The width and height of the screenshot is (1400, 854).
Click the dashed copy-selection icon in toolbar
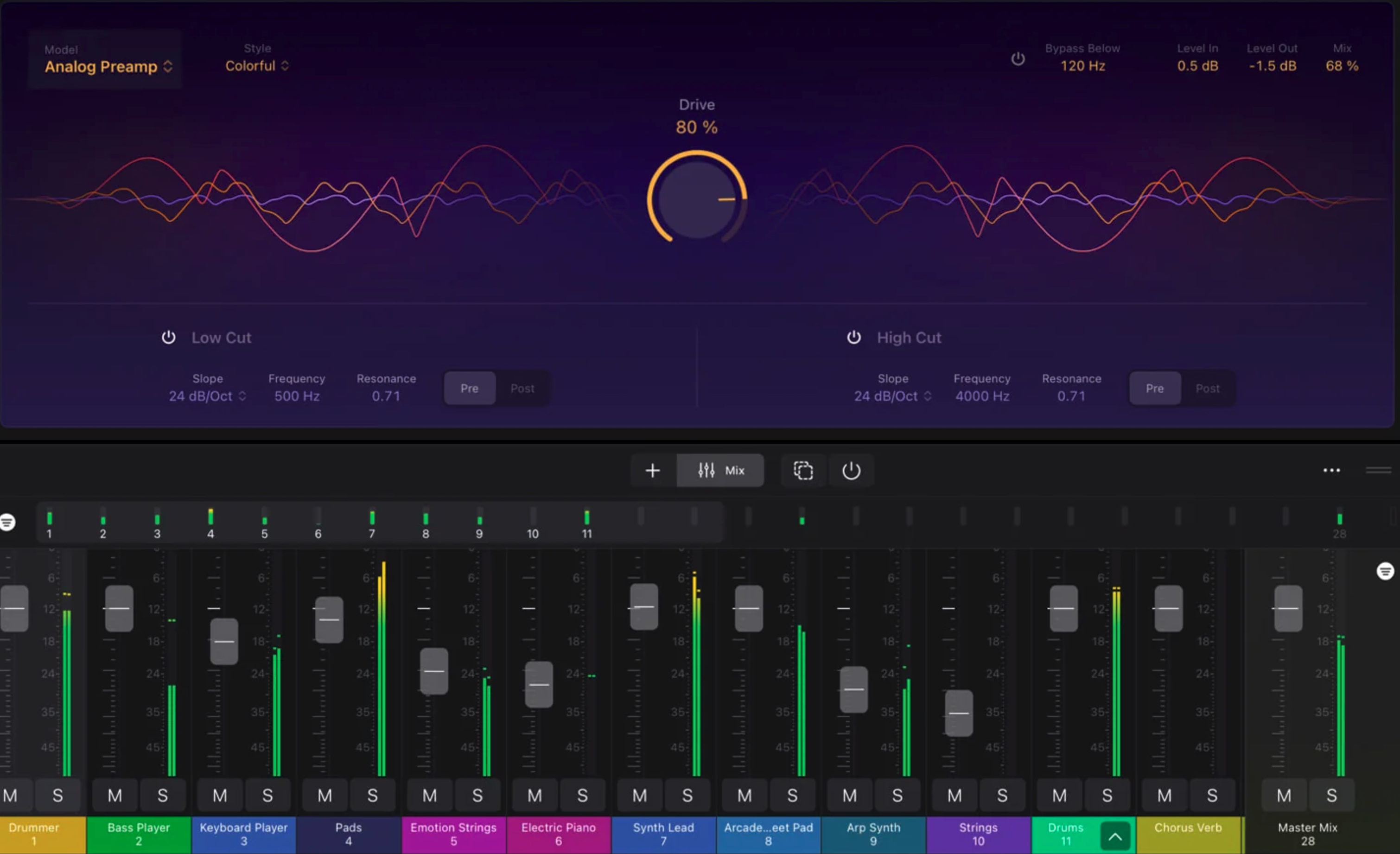803,471
